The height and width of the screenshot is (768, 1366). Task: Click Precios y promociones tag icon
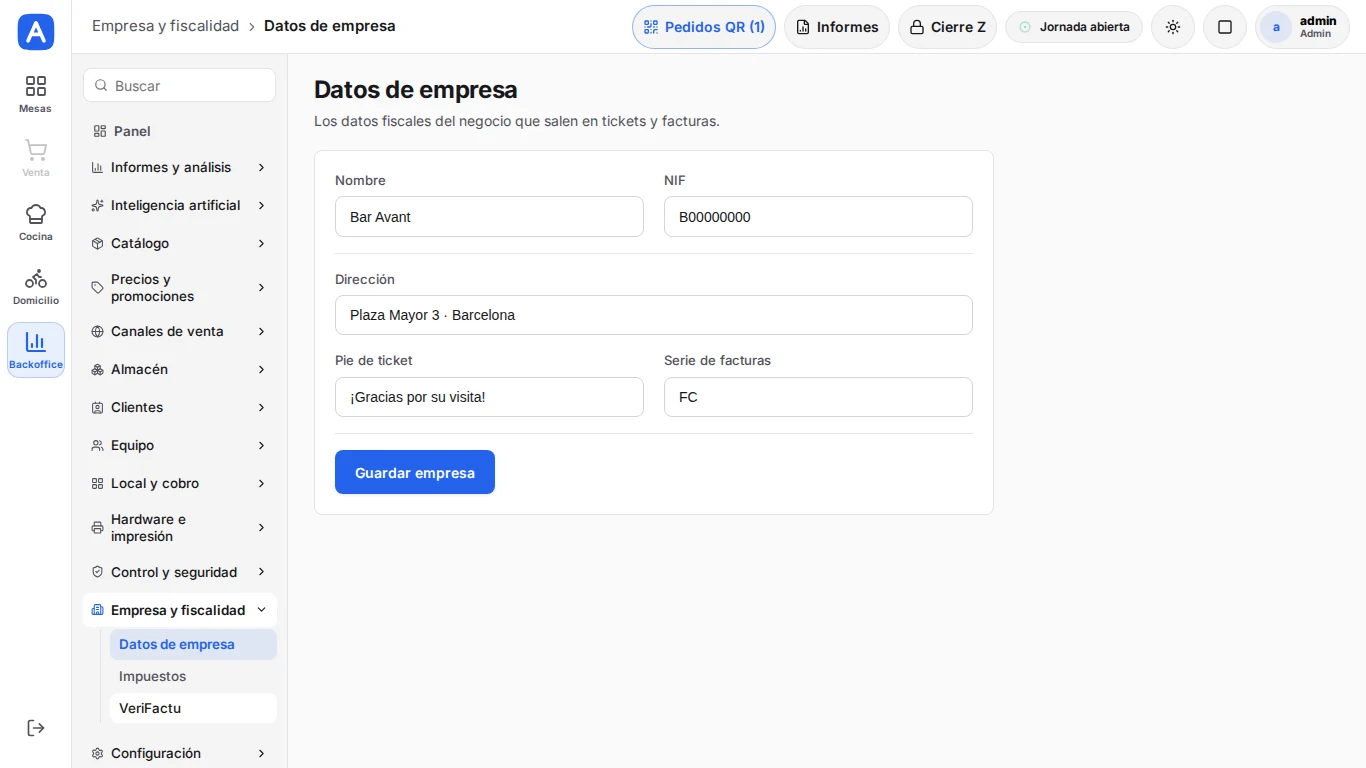pyautogui.click(x=97, y=288)
